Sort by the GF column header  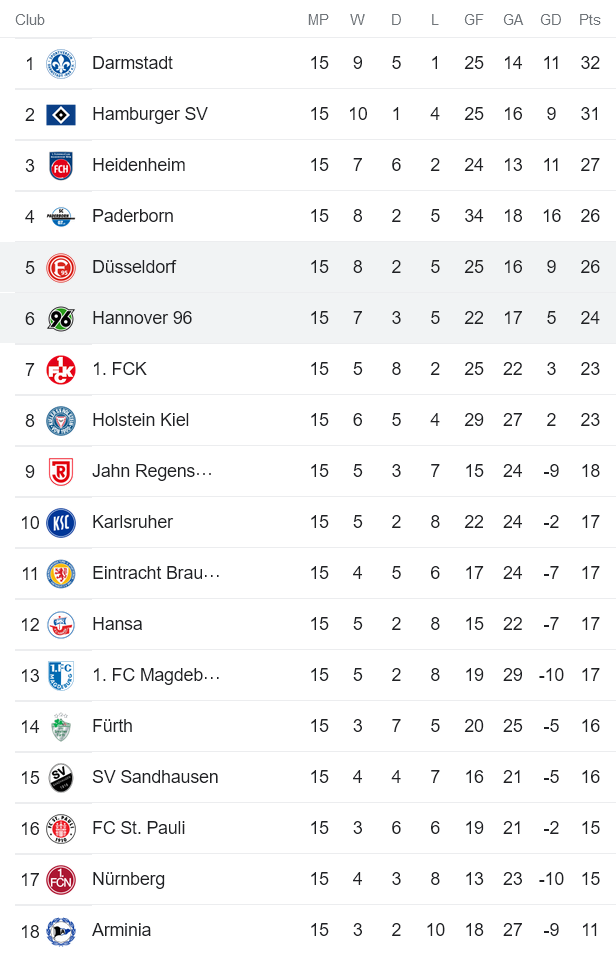(x=474, y=19)
